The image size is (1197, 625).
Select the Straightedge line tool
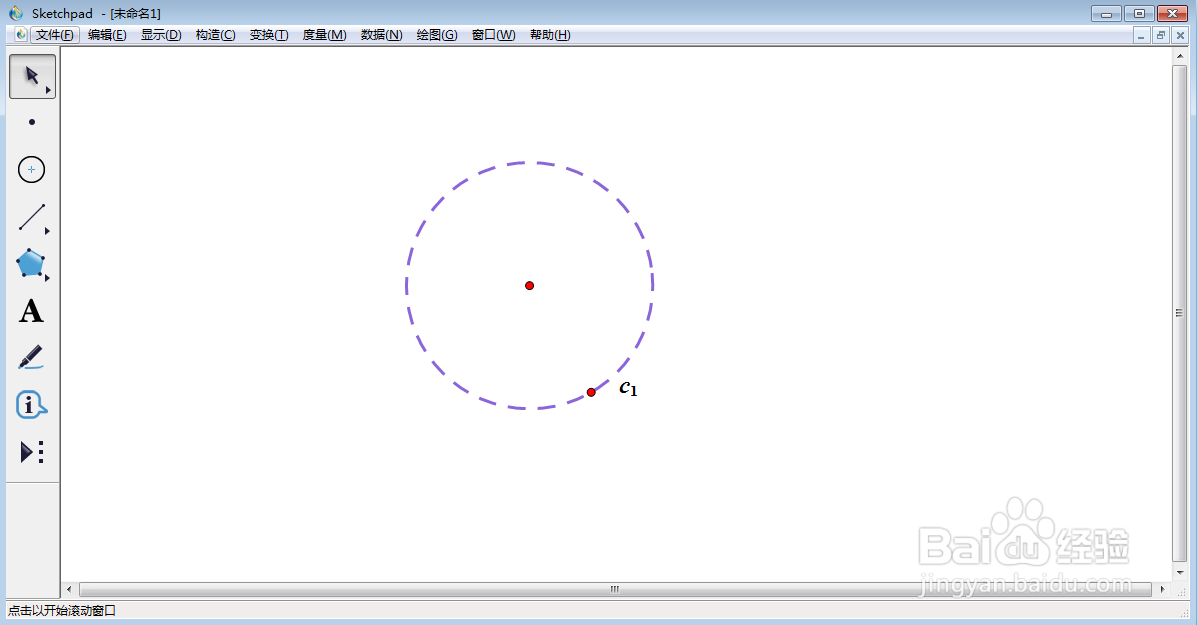pos(31,217)
